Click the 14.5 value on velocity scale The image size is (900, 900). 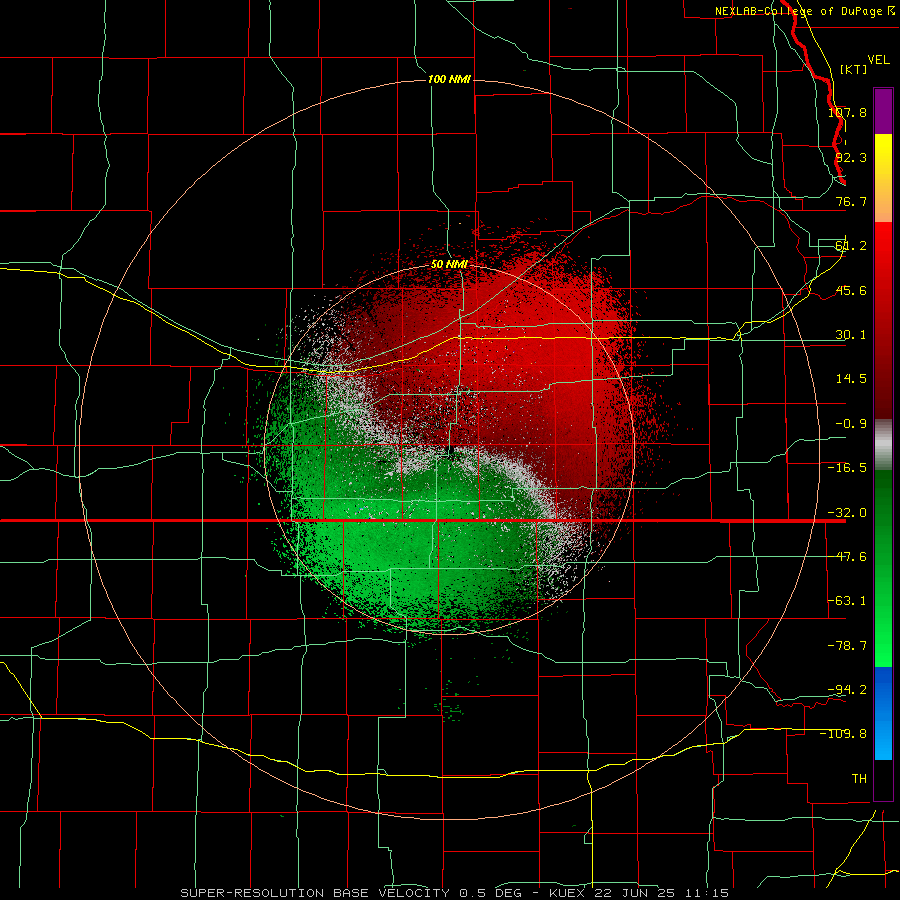coord(851,379)
